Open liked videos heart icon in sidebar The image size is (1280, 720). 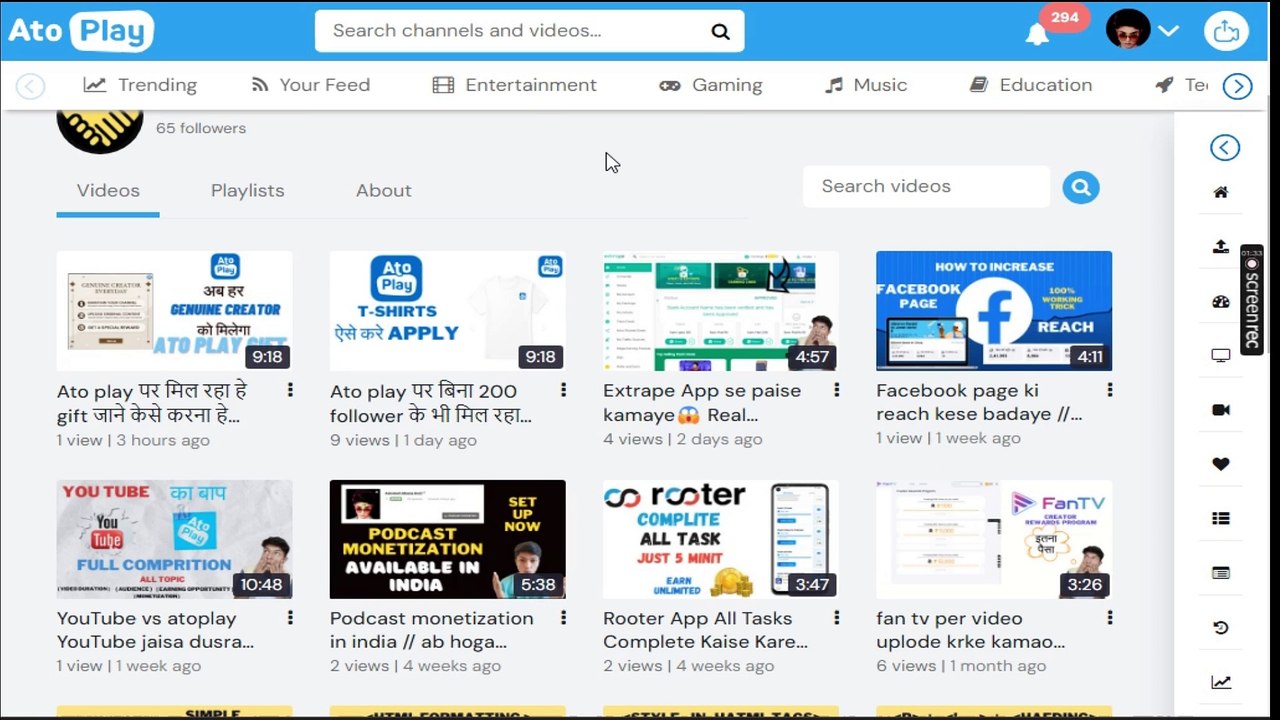click(1221, 464)
